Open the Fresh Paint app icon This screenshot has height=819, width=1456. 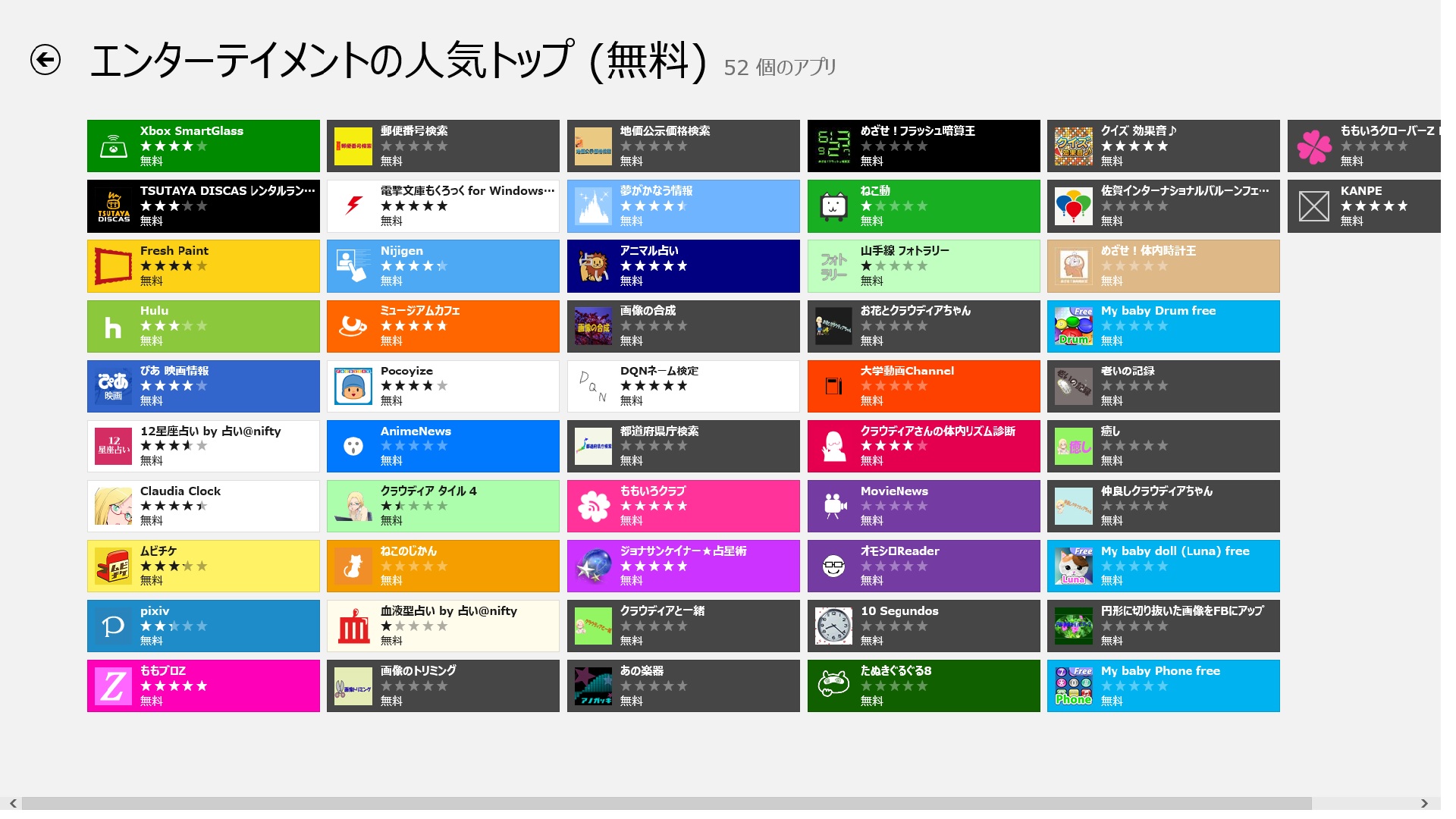[113, 267]
